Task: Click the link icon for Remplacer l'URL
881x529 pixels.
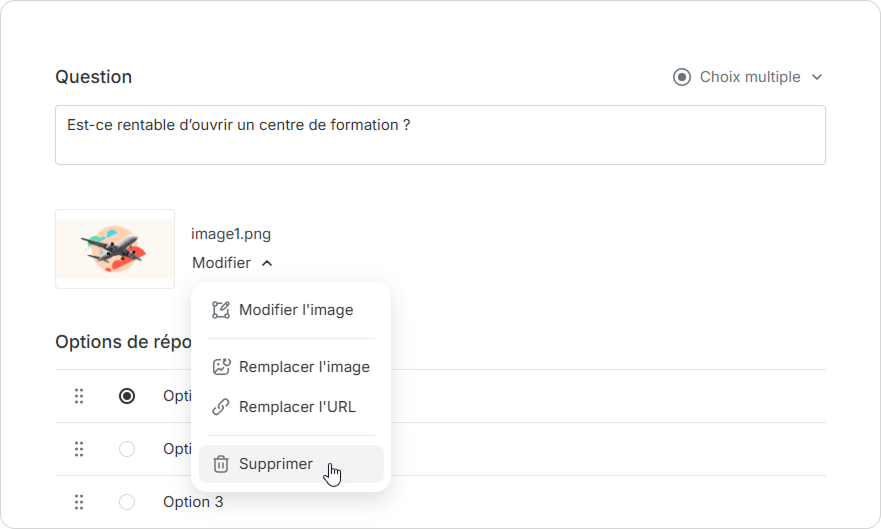Action: click(221, 407)
